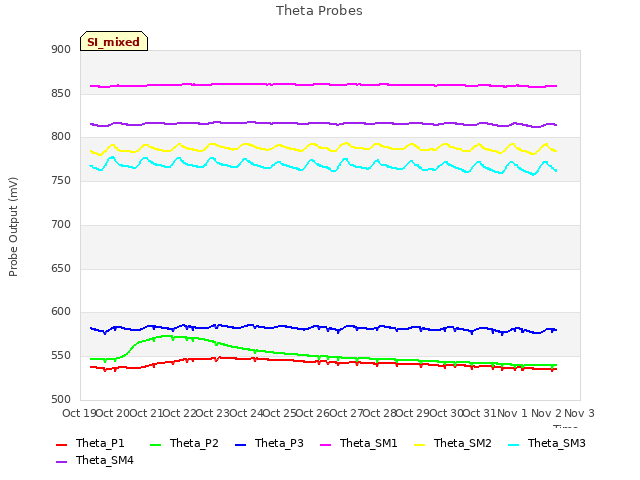This screenshot has height=480, width=640.
Task: Click the Nov 1 x-axis date label
Action: [x=512, y=413]
